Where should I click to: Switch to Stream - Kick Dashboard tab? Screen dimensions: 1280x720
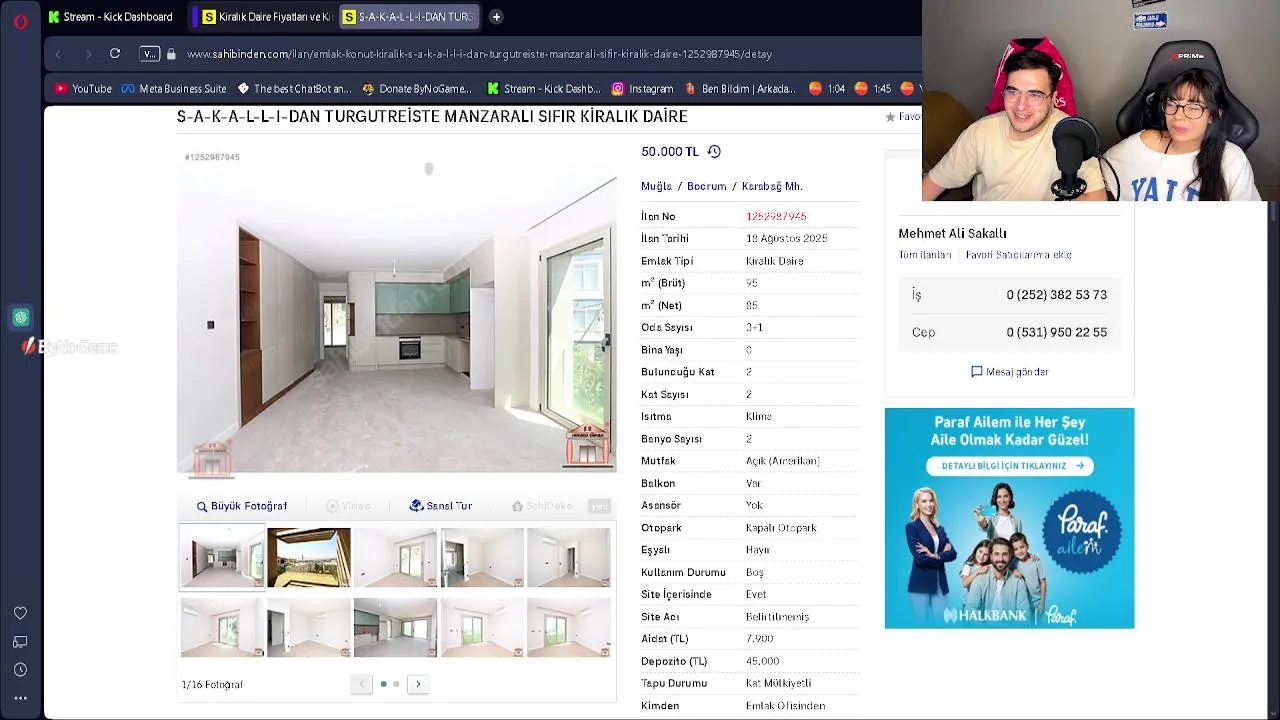point(111,17)
